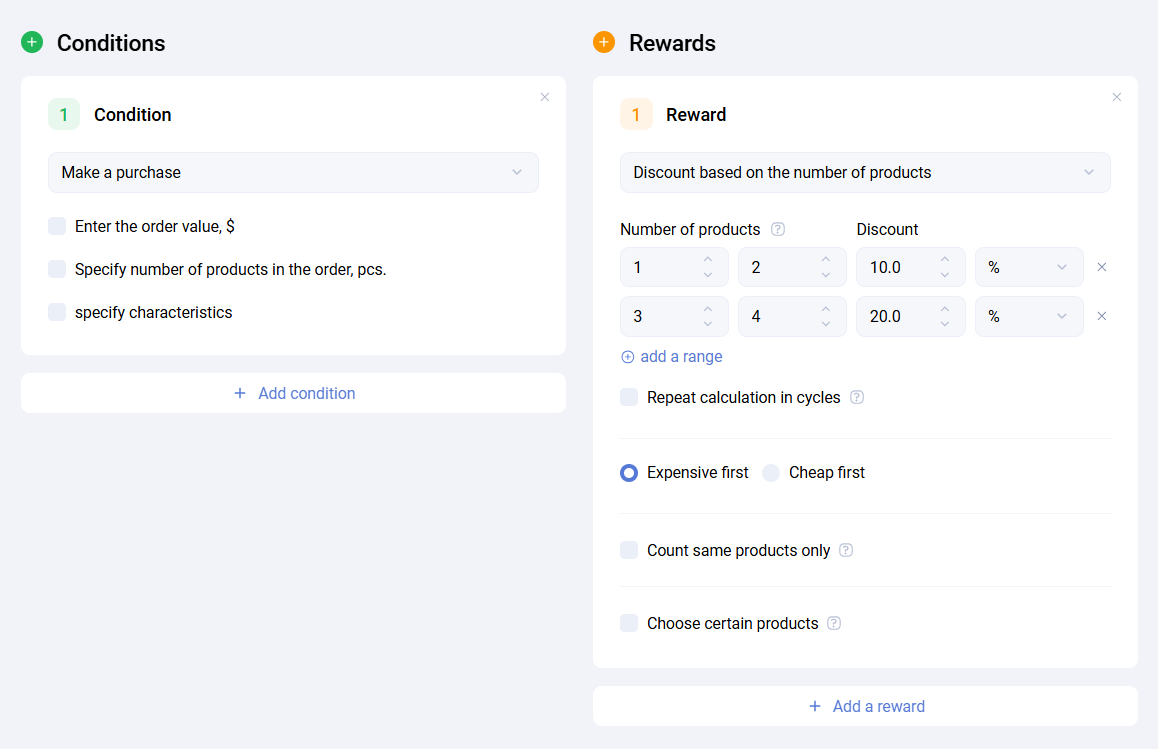Delete the 10.0% discount range row
This screenshot has height=749, width=1158.
[1102, 267]
